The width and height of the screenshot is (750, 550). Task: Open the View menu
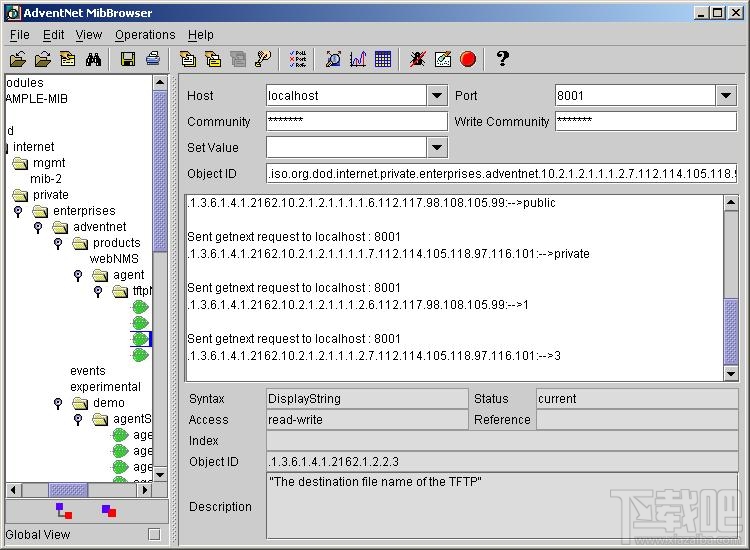(x=89, y=35)
